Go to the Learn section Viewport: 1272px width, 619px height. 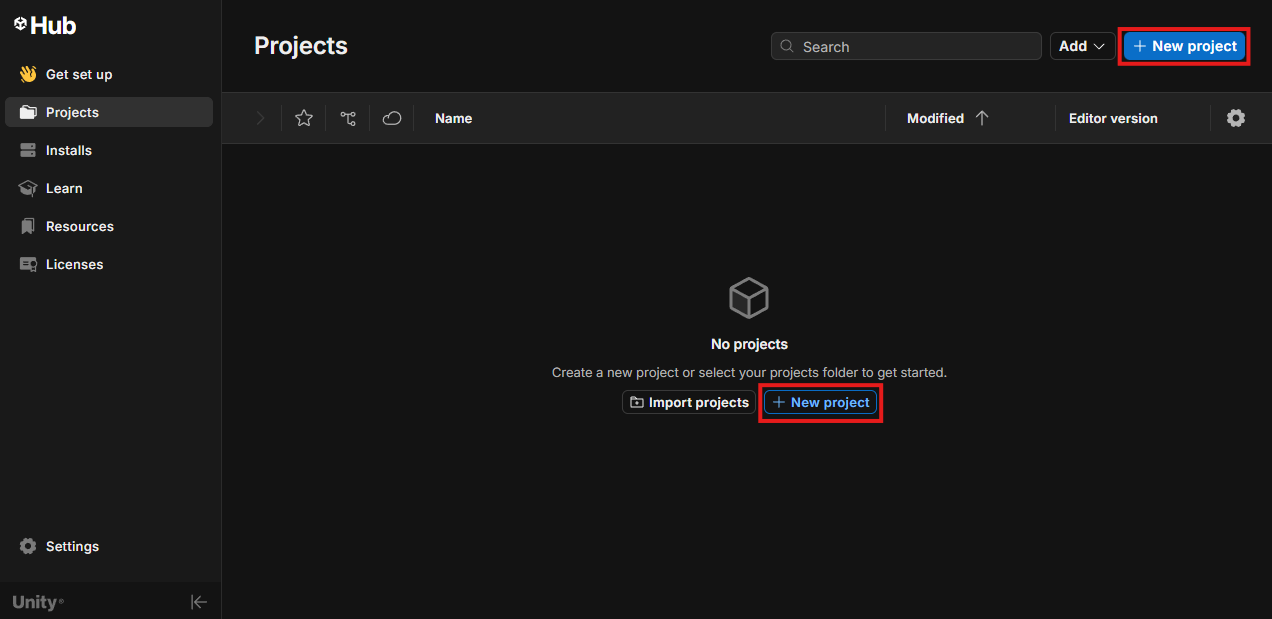(x=64, y=188)
